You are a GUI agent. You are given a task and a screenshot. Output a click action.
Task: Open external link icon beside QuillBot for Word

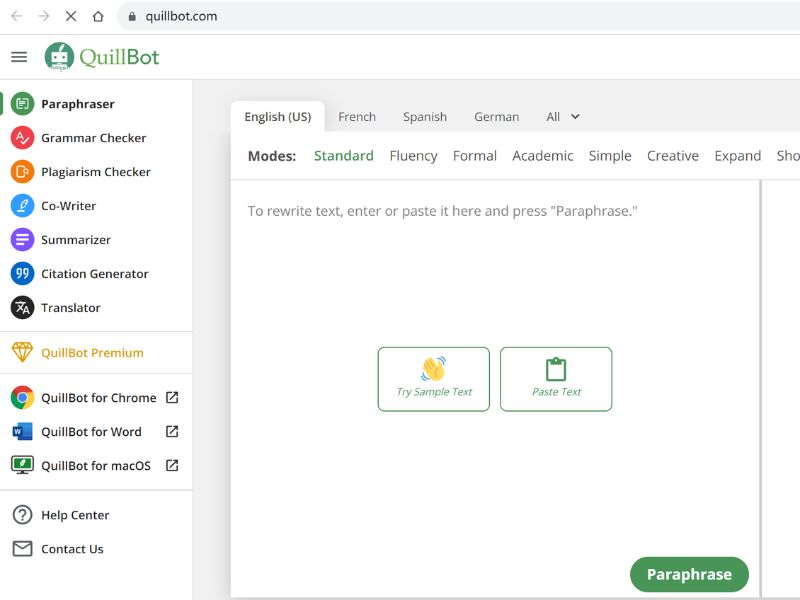pos(172,432)
